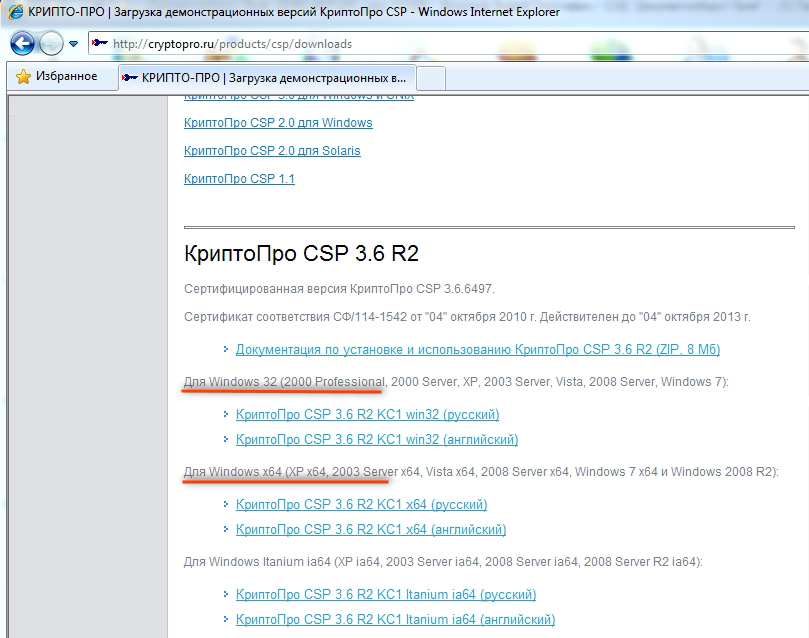Click the text Сертифицированная версия КриптоПро CSP 3.6.6497
This screenshot has height=638, width=809.
point(339,289)
